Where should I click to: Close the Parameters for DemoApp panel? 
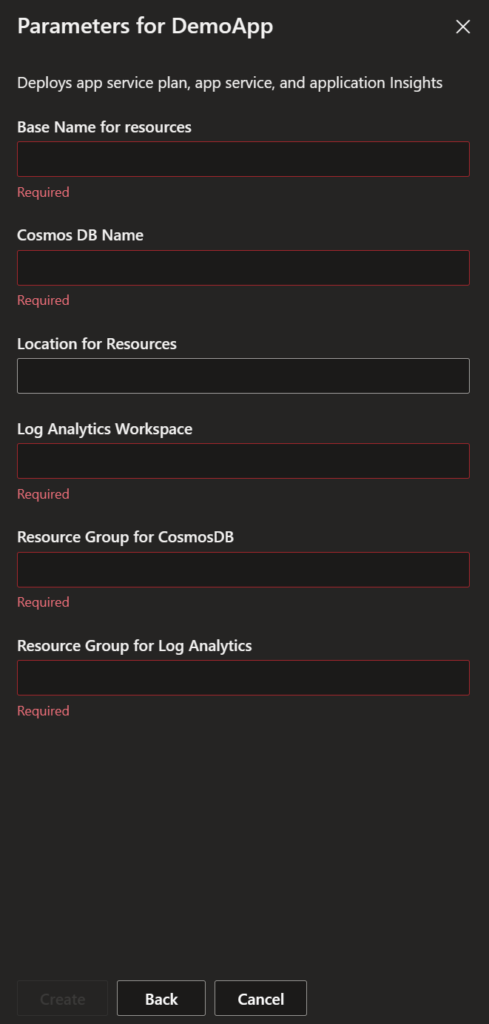pyautogui.click(x=463, y=27)
